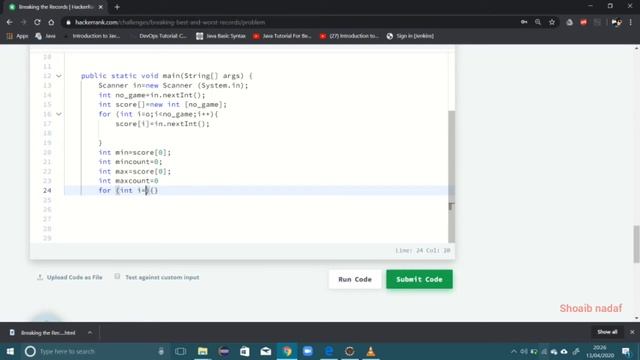This screenshot has height=360, width=640.
Task: Select the 'Breaking the Records' browser tab
Action: pos(56,7)
